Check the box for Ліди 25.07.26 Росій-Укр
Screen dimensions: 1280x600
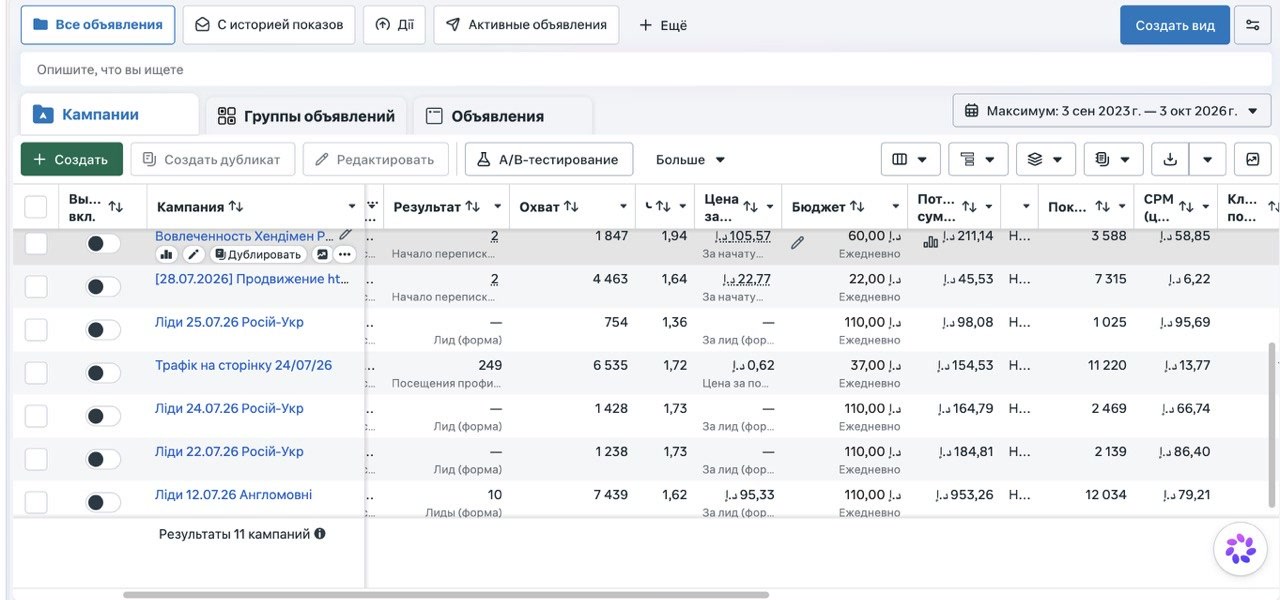point(36,330)
